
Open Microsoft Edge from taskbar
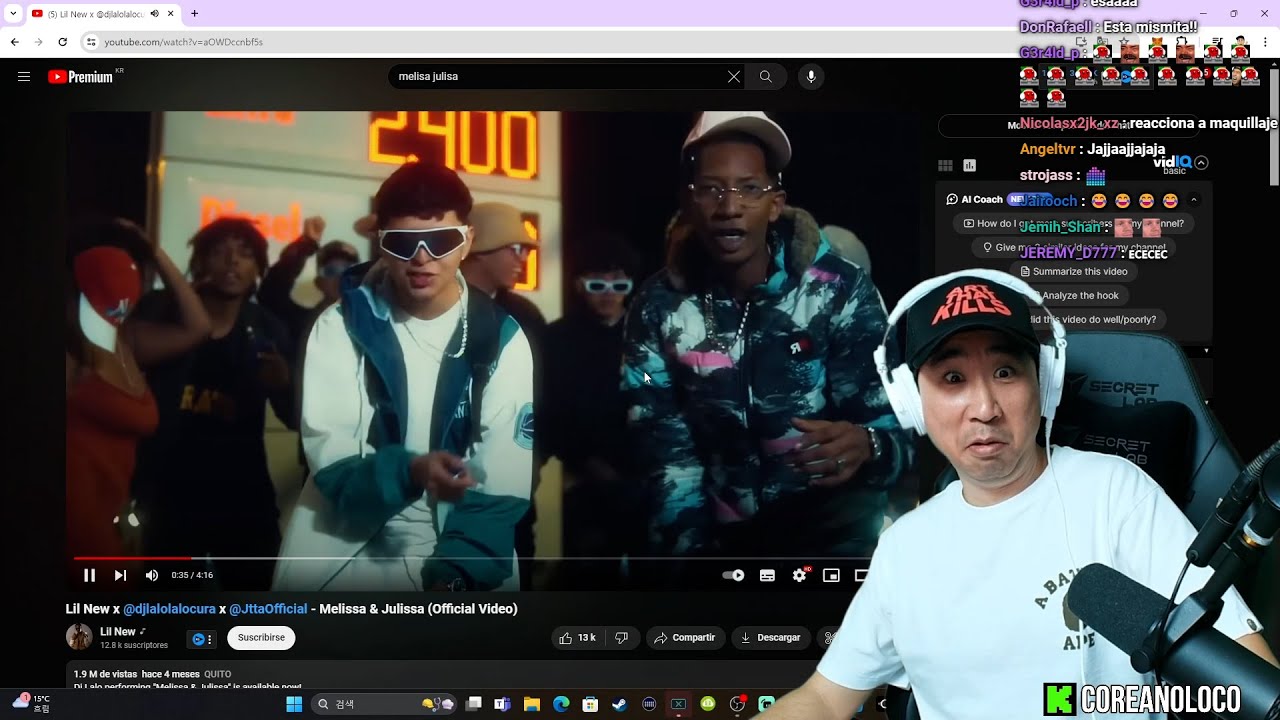pos(561,704)
